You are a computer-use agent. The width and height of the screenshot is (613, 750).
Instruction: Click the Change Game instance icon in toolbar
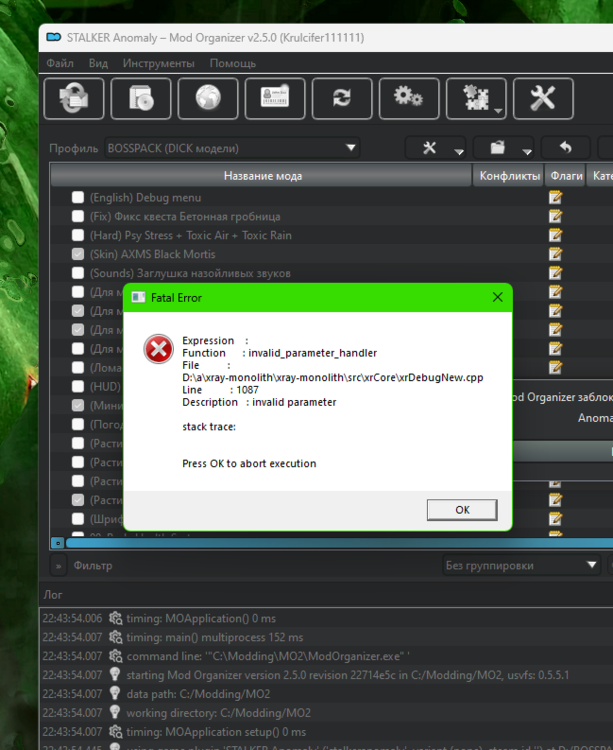(75, 99)
